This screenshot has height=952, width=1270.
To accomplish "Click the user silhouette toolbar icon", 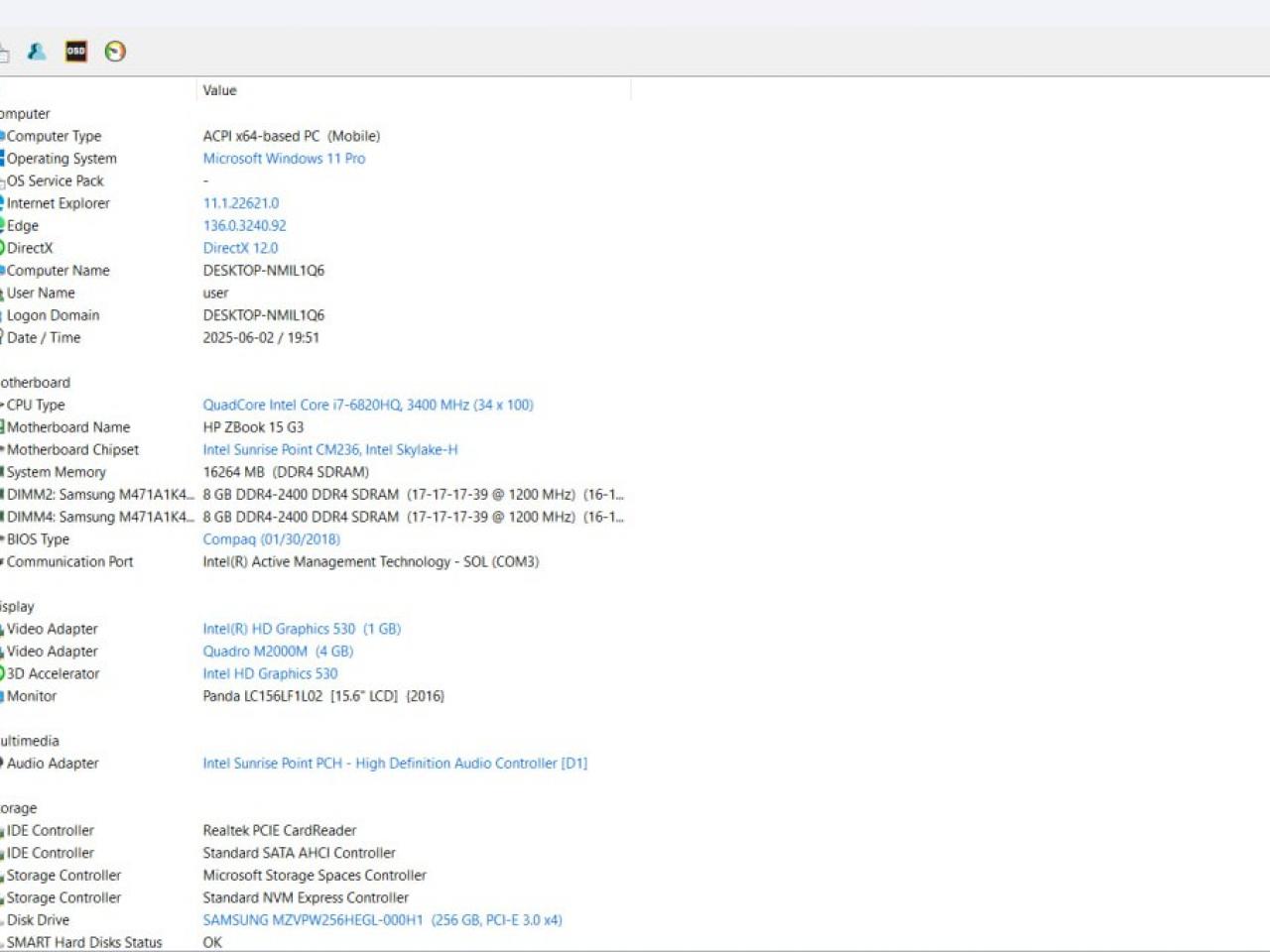I will click(37, 52).
